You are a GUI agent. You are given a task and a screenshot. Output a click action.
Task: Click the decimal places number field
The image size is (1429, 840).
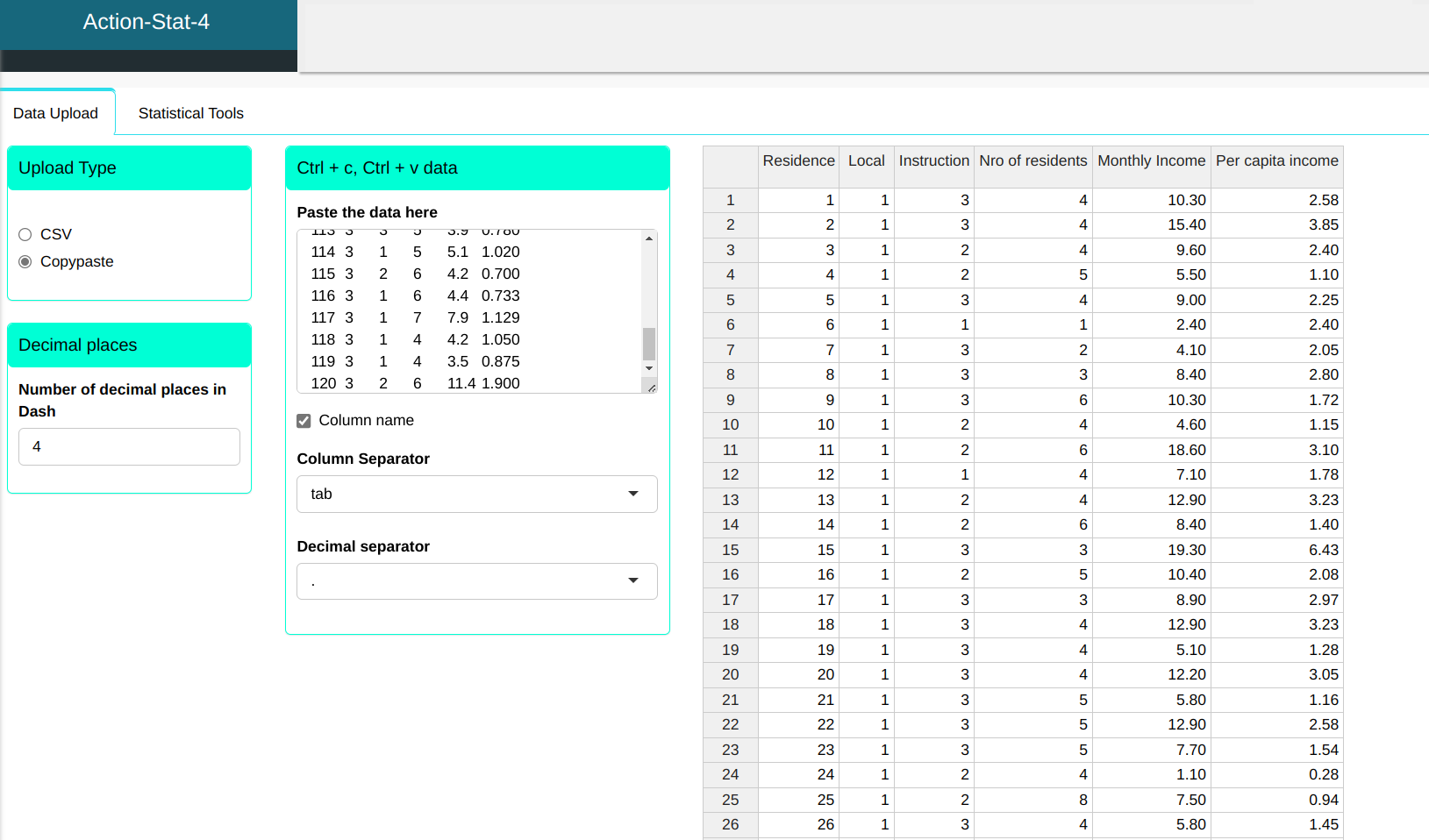[129, 446]
